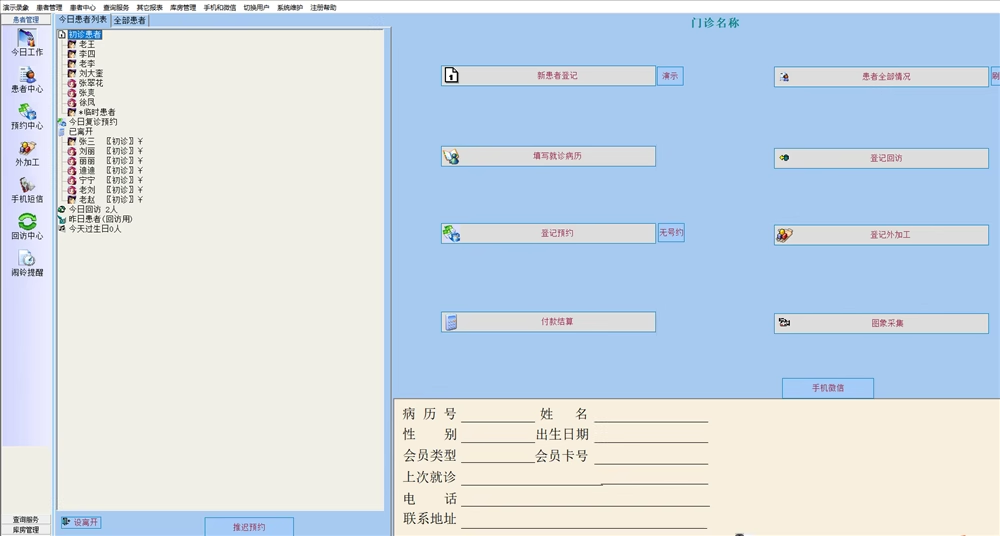1000x536 pixels.
Task: Open the 患者管理 menu in the menu bar
Action: point(49,8)
